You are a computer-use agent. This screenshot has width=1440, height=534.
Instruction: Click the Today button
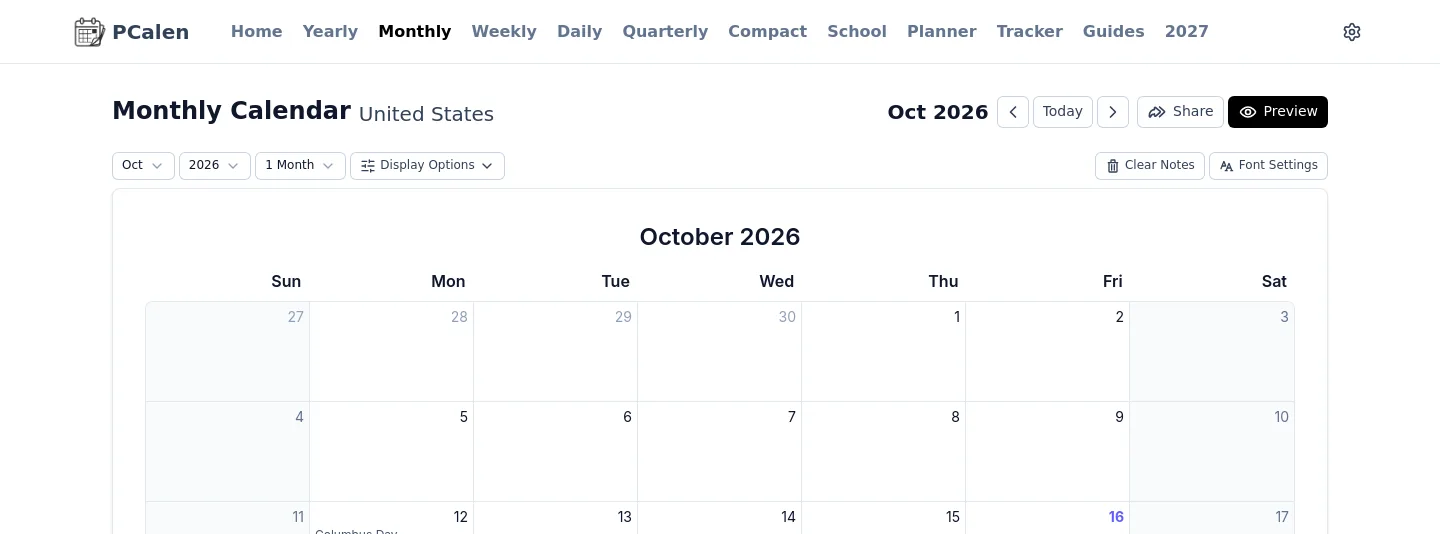pyautogui.click(x=1063, y=112)
